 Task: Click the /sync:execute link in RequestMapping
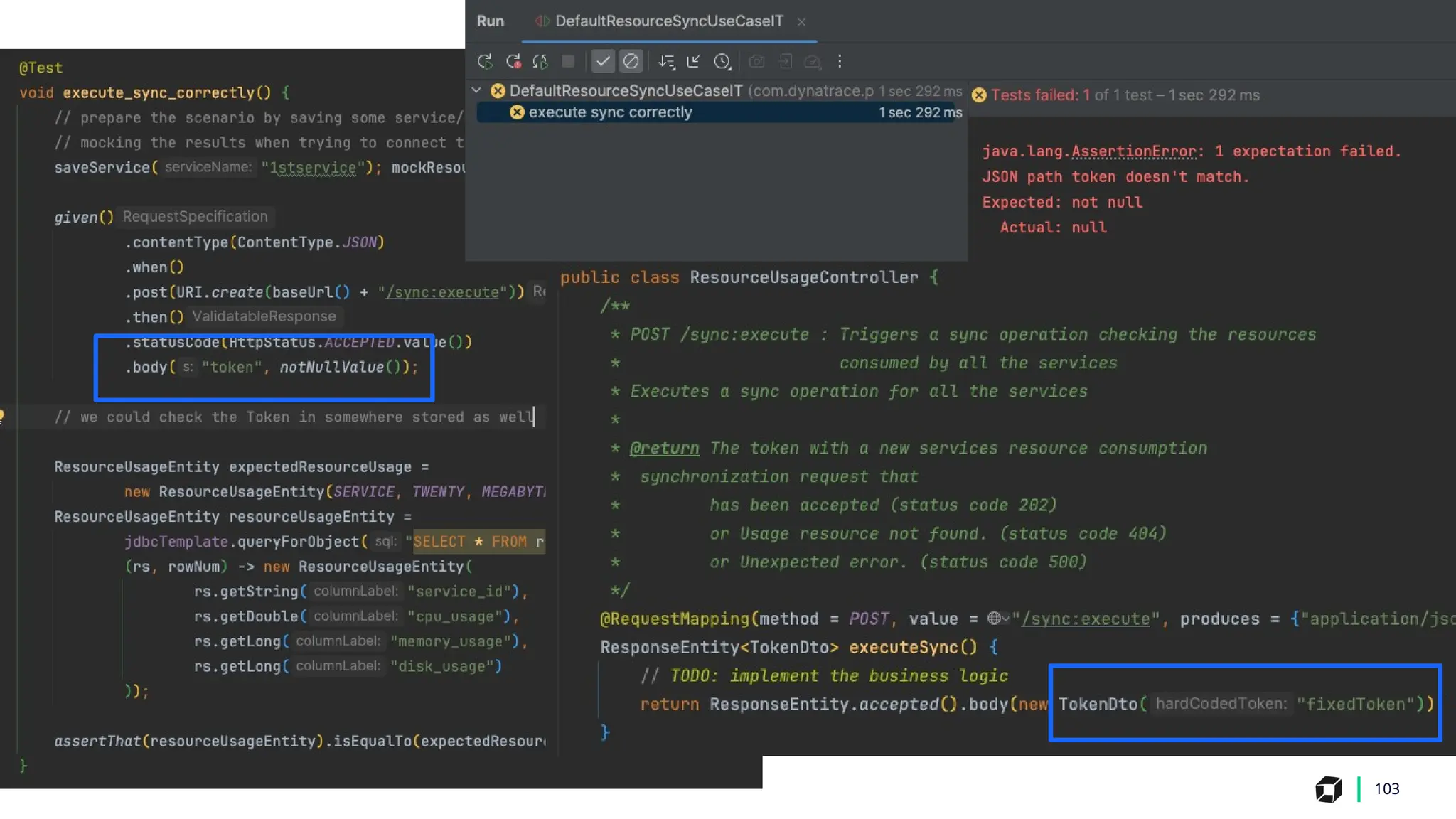pyautogui.click(x=1086, y=619)
